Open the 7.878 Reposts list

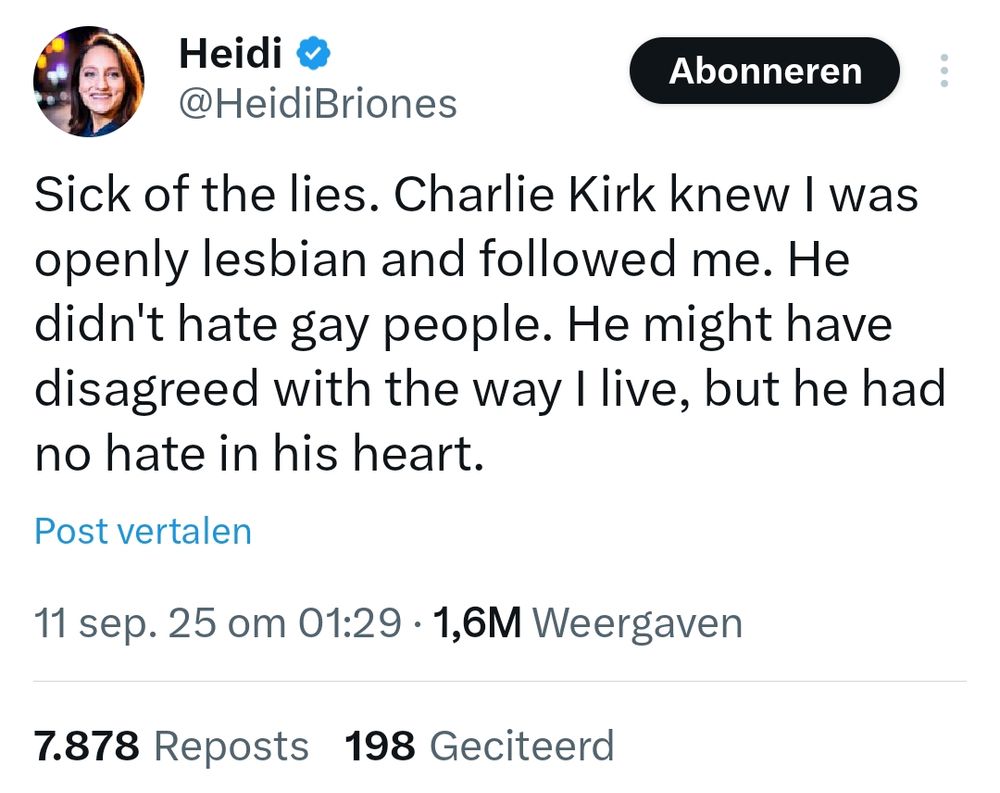pyautogui.click(x=171, y=746)
